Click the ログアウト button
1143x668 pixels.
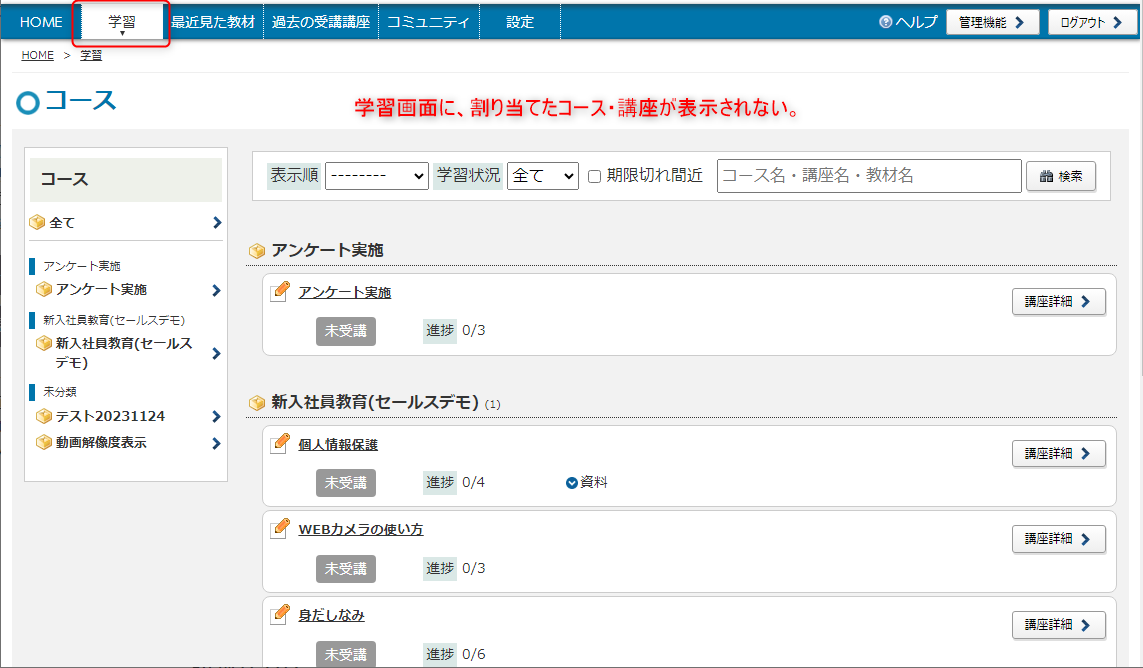(x=1092, y=22)
